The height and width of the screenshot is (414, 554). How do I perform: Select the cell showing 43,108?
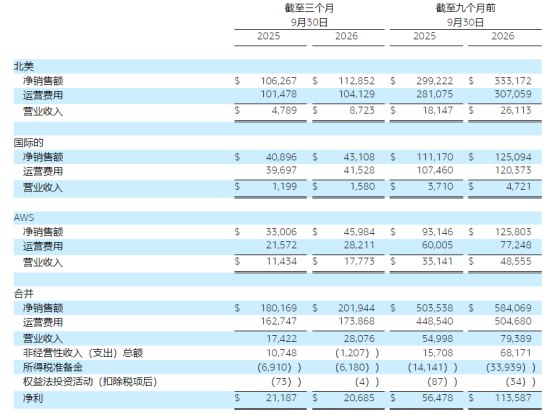(x=359, y=157)
